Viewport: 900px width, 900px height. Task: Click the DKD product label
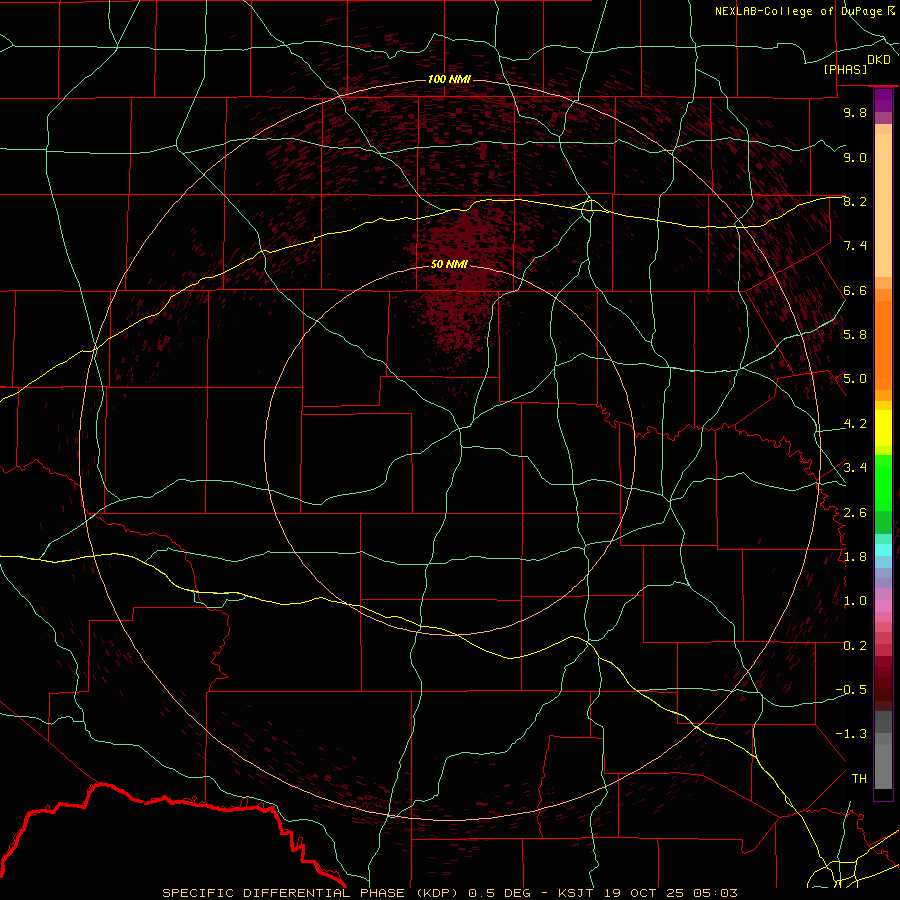click(x=879, y=60)
